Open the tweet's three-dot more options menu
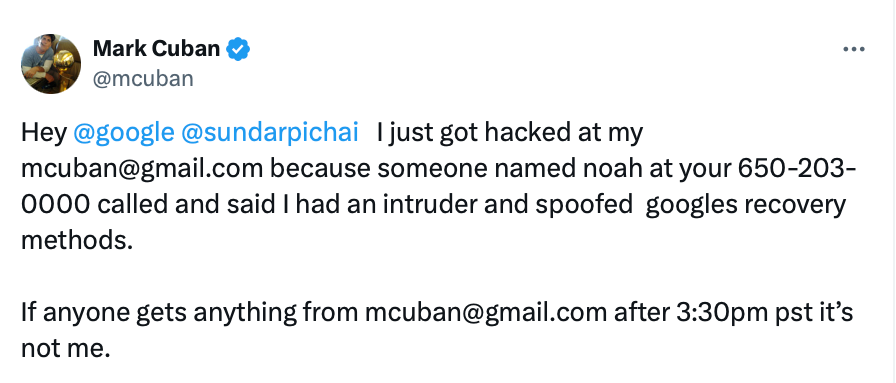Image resolution: width=896 pixels, height=383 pixels. point(854,50)
